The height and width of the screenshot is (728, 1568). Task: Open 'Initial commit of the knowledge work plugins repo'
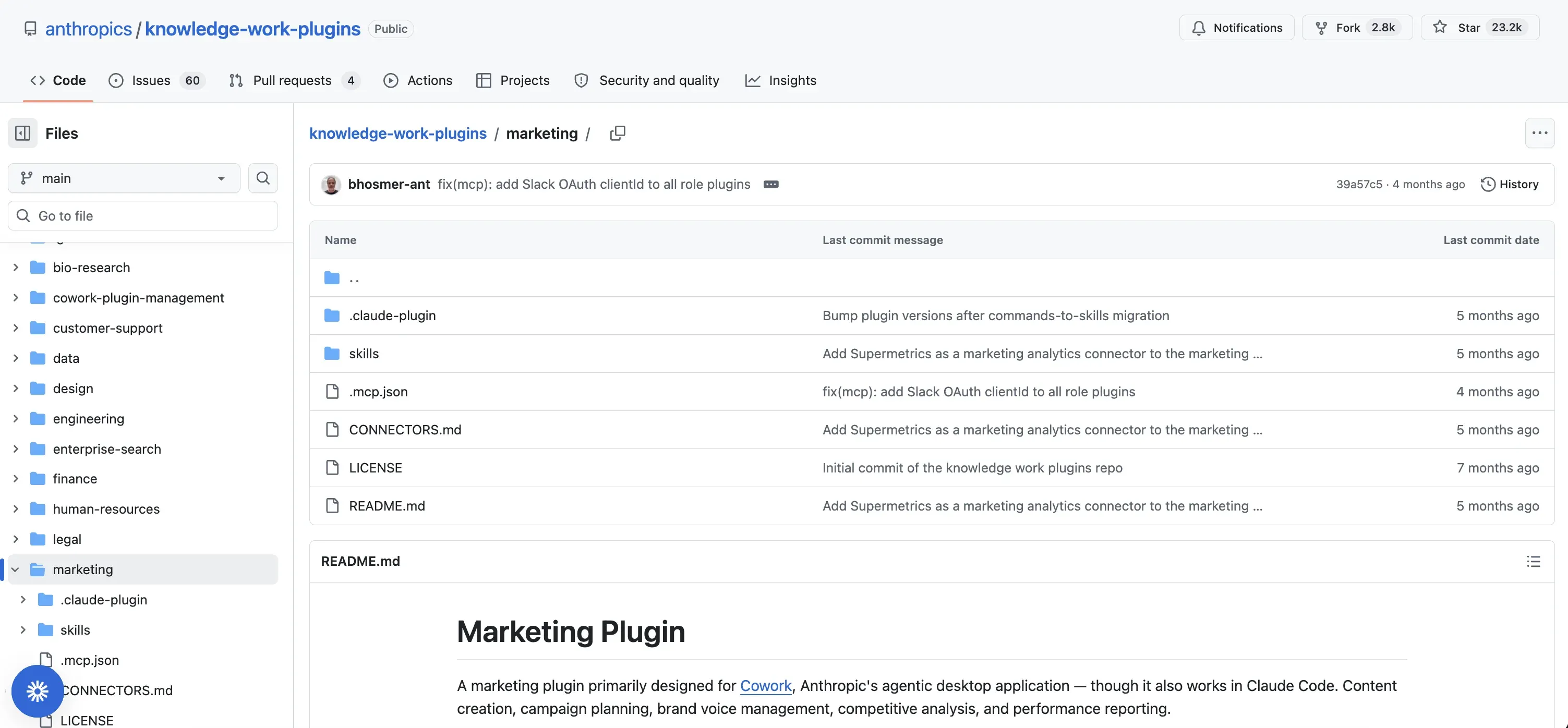coord(972,467)
